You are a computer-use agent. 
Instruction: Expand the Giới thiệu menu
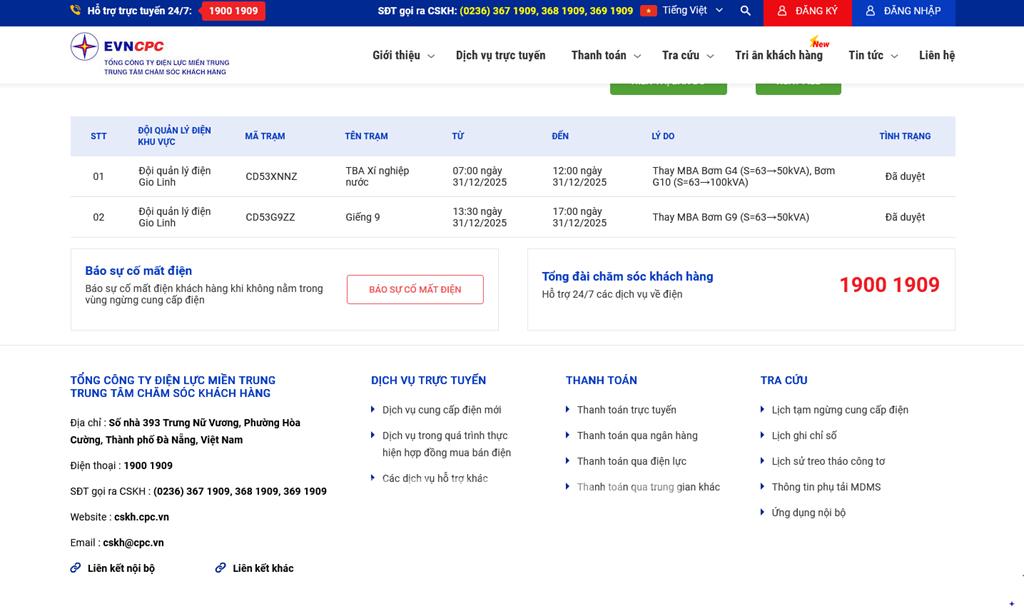403,56
